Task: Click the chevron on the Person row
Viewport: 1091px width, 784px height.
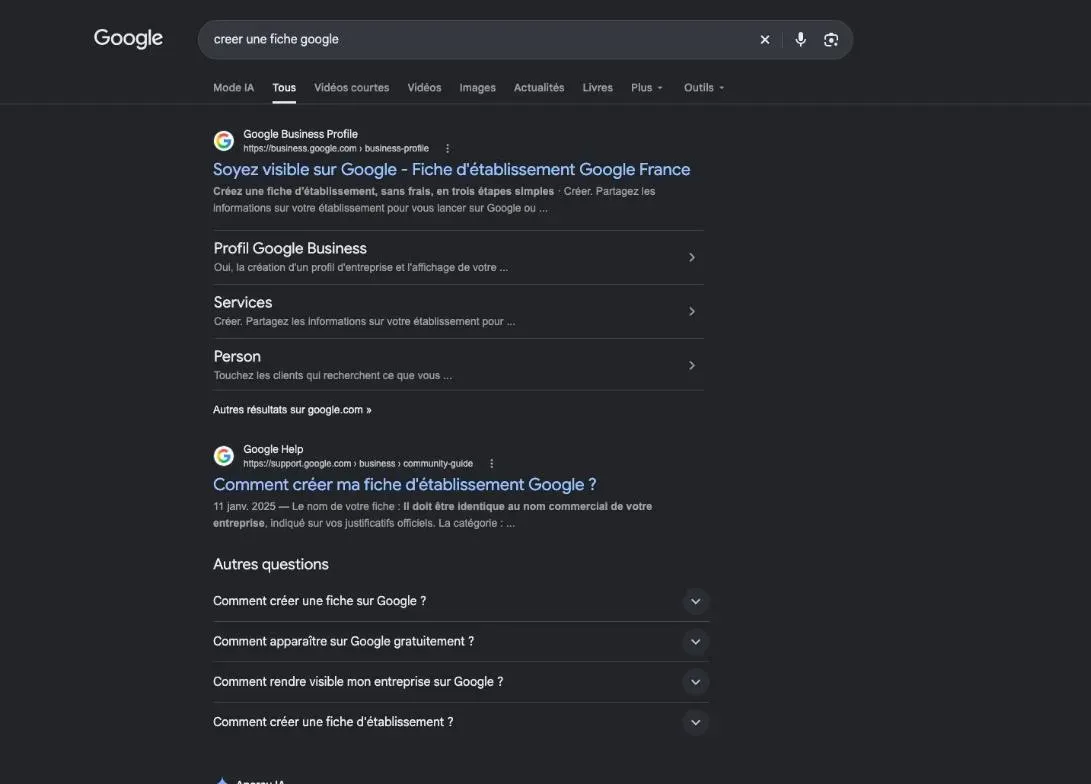Action: [x=692, y=365]
